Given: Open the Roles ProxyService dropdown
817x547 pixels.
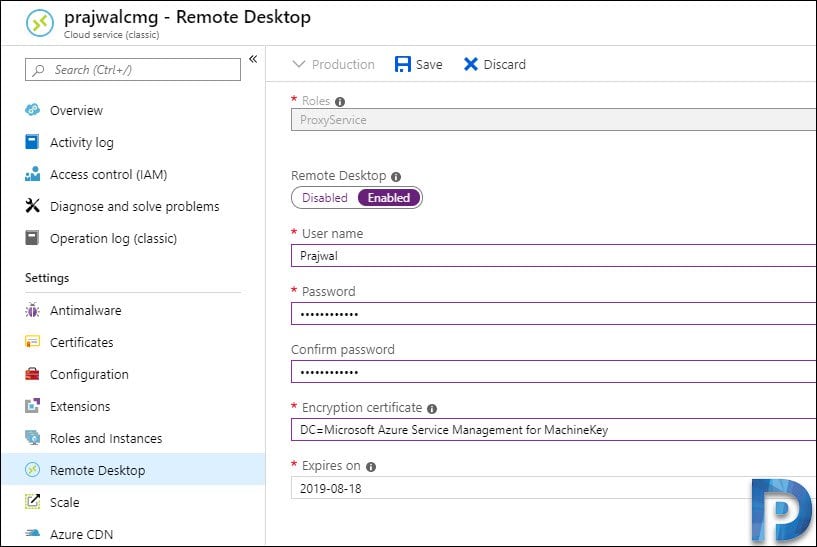Looking at the screenshot, I should (554, 120).
